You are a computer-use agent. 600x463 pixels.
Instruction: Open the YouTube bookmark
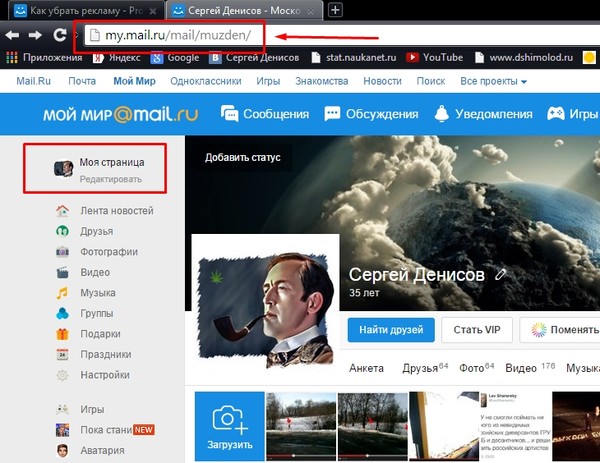click(x=435, y=58)
